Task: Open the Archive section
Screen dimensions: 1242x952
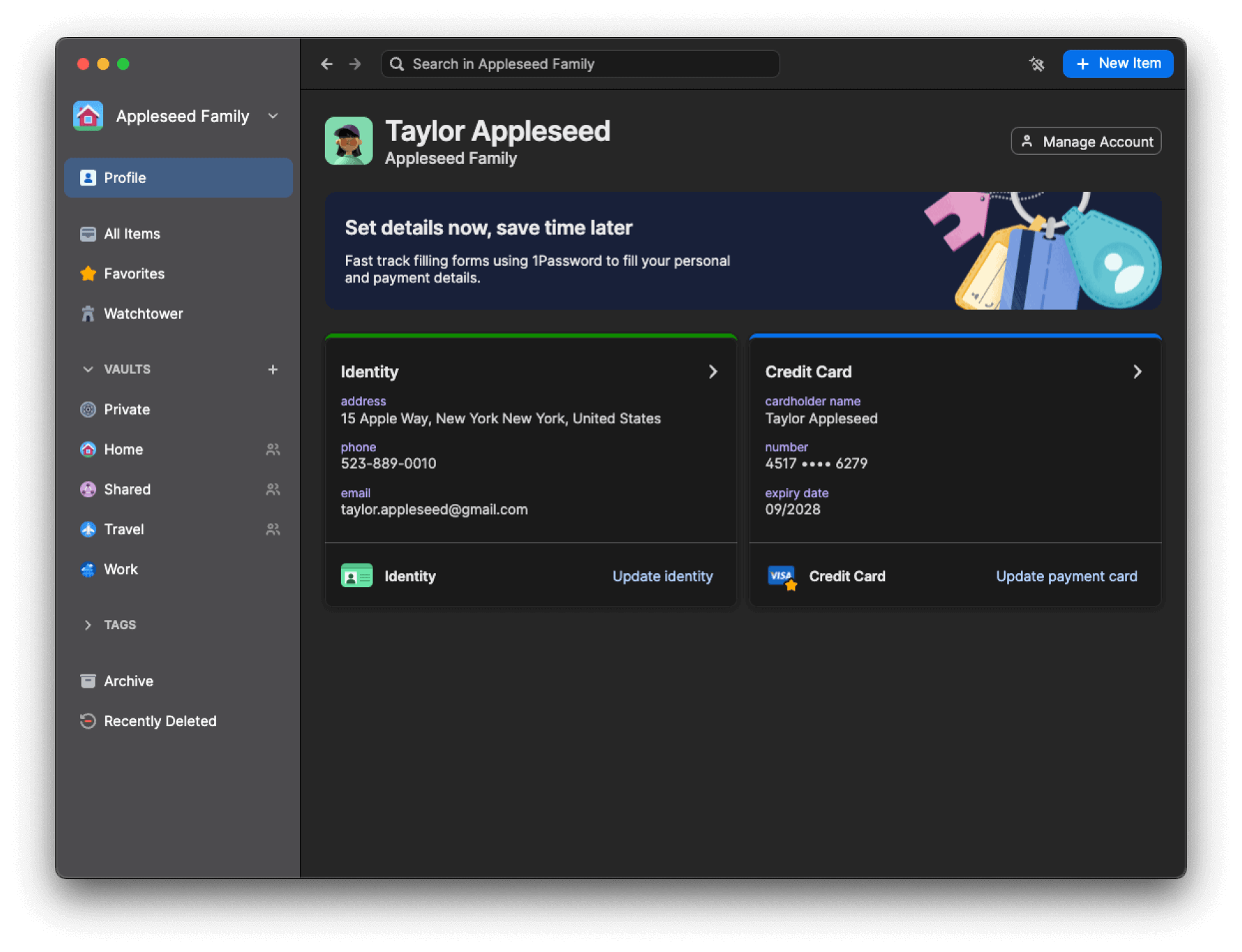Action: click(x=128, y=681)
